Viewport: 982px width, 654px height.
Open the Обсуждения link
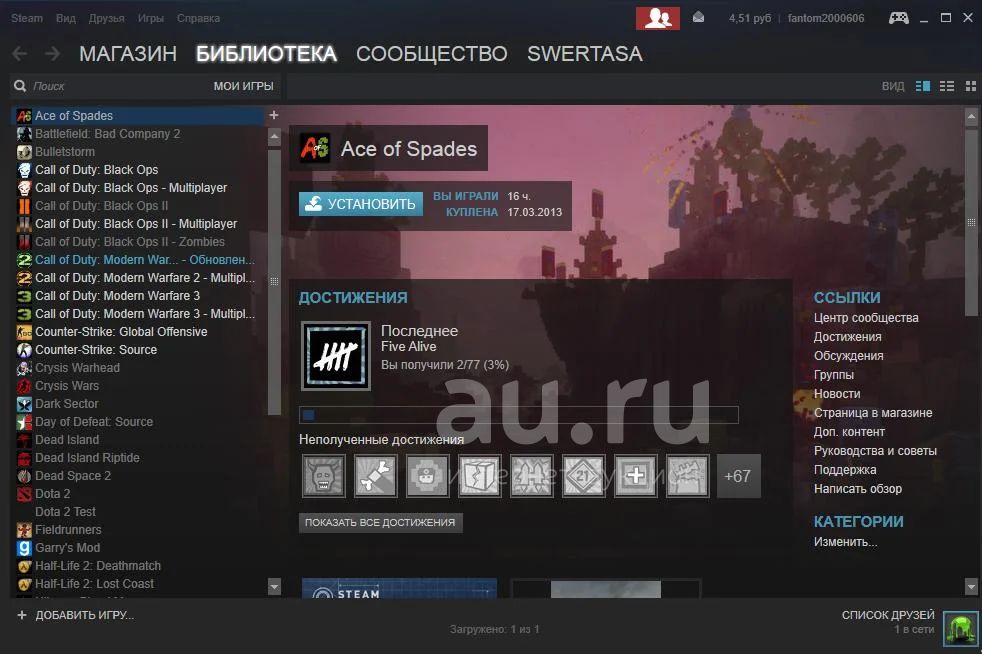coord(849,356)
